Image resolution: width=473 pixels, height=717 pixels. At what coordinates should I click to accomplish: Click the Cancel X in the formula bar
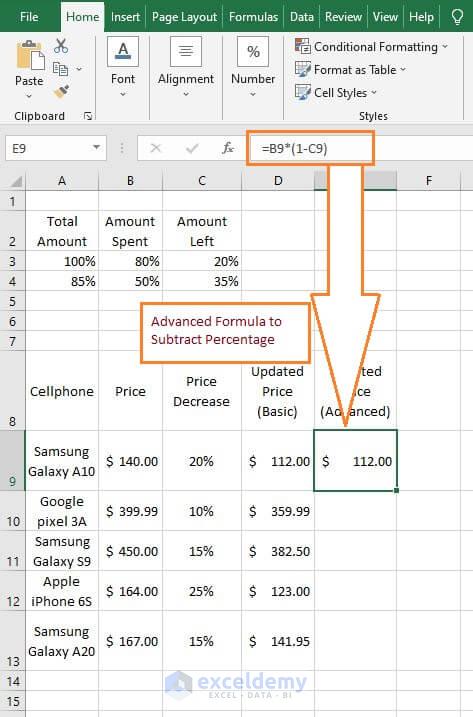pos(156,148)
